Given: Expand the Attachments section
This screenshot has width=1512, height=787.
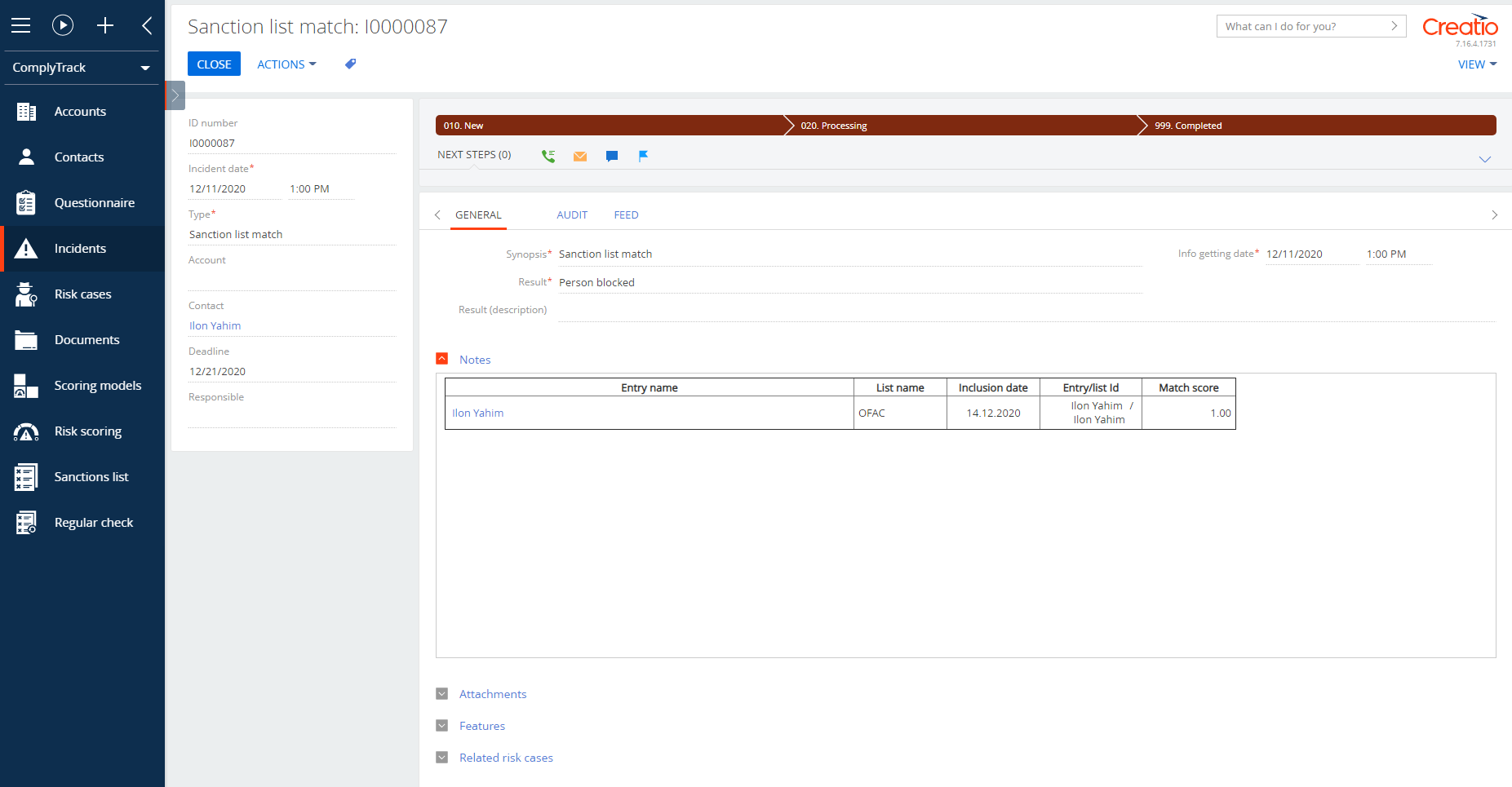Looking at the screenshot, I should coord(442,693).
